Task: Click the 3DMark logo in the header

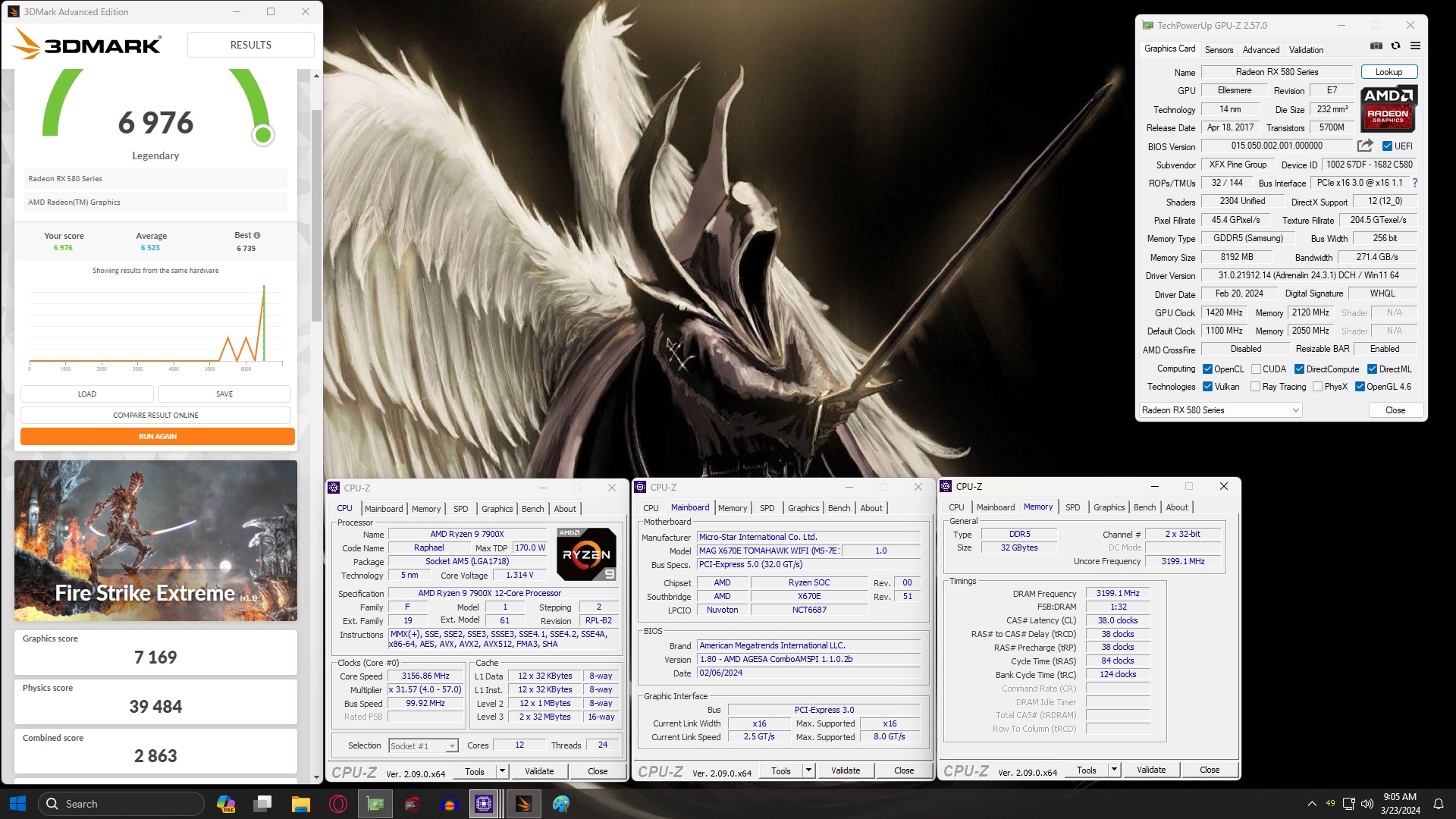Action: tap(87, 45)
